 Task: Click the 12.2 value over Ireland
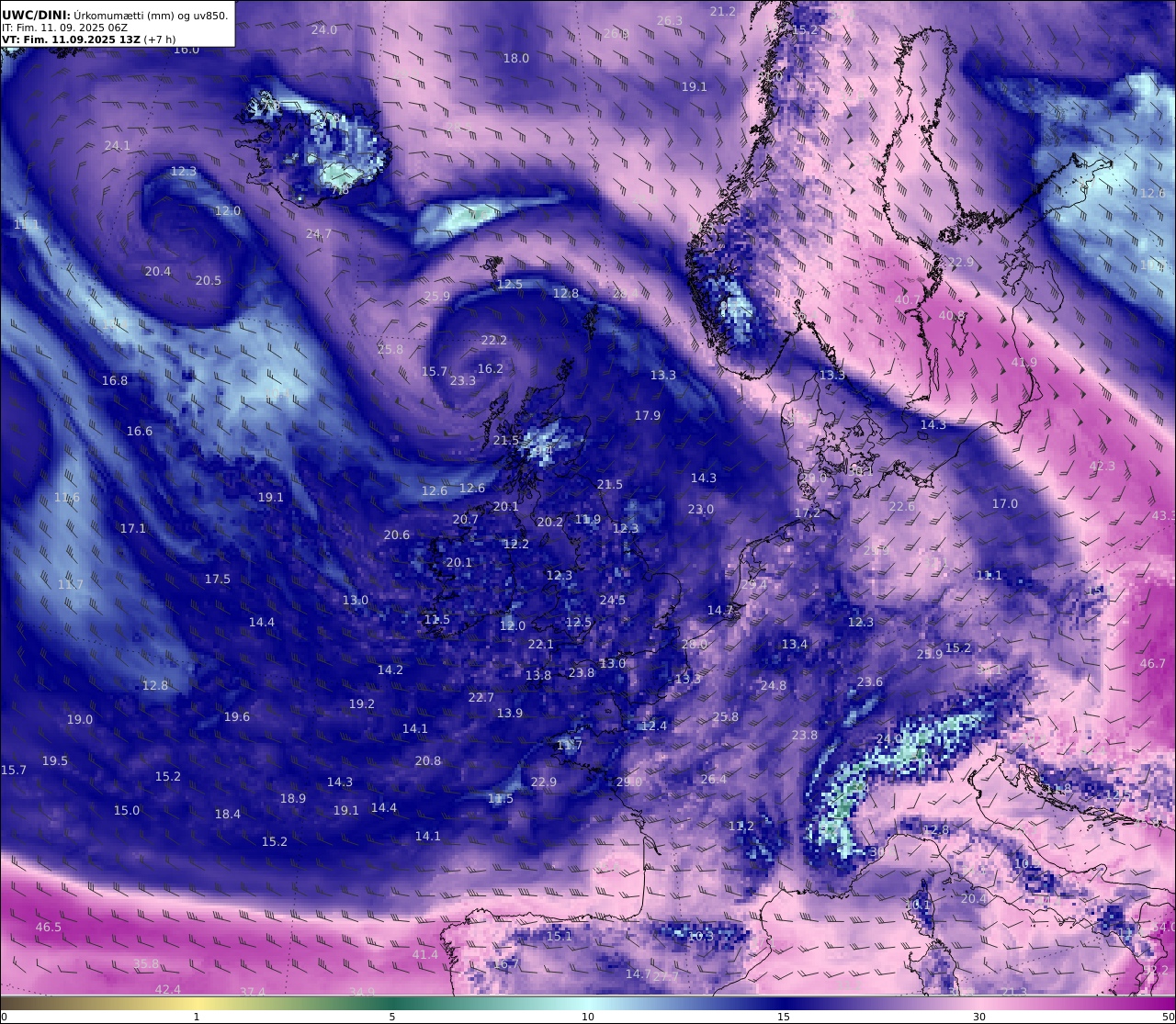516,544
